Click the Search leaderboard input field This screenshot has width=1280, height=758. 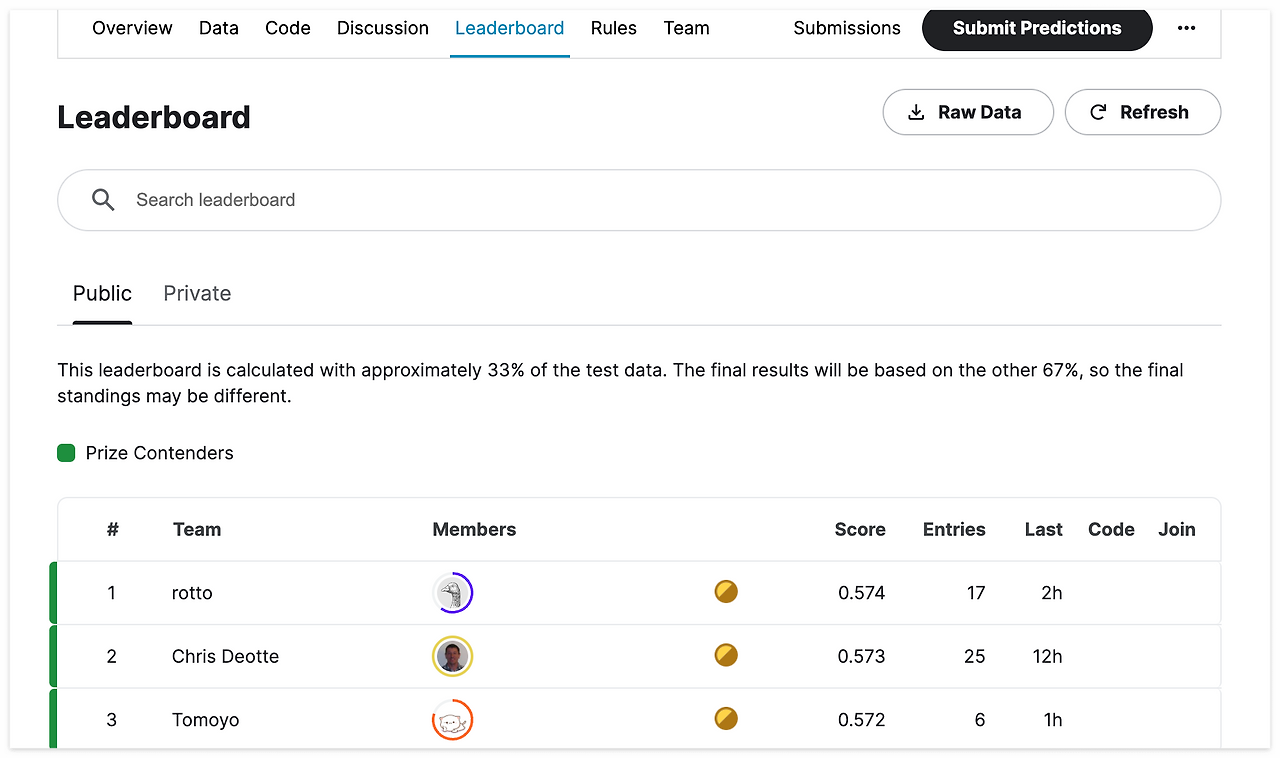pos(660,200)
